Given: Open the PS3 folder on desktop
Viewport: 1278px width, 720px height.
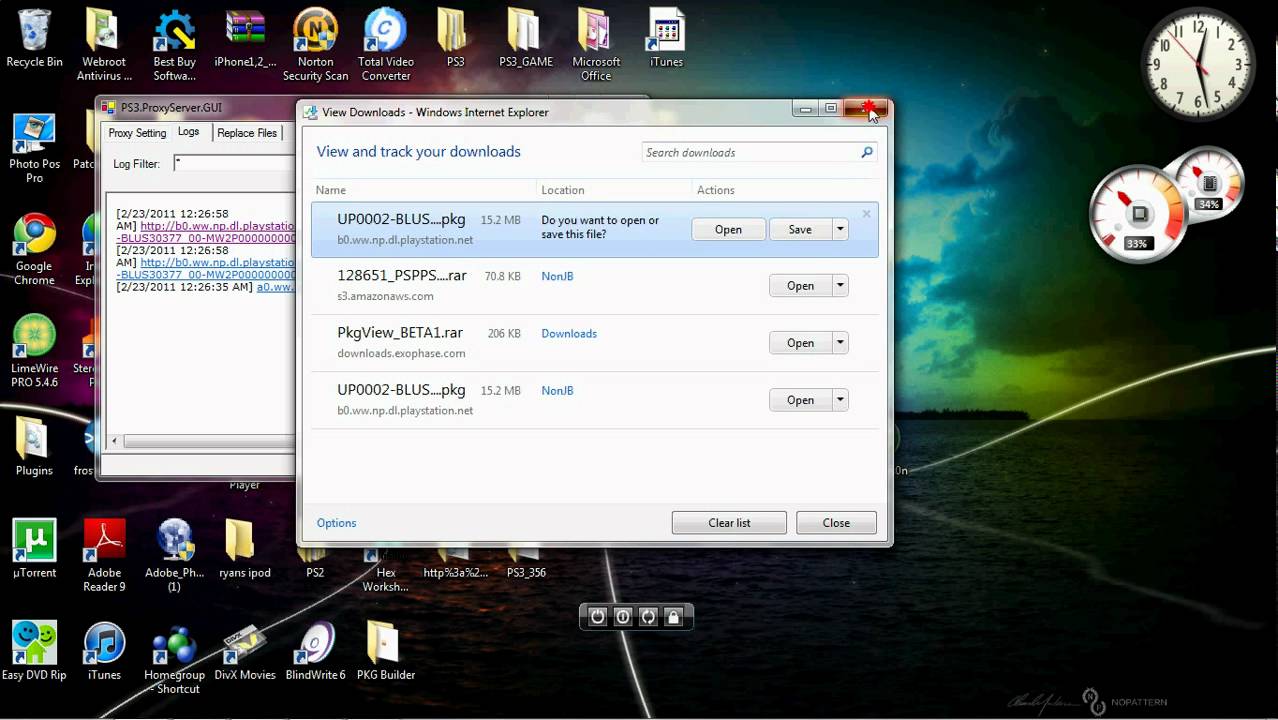Looking at the screenshot, I should pyautogui.click(x=455, y=38).
